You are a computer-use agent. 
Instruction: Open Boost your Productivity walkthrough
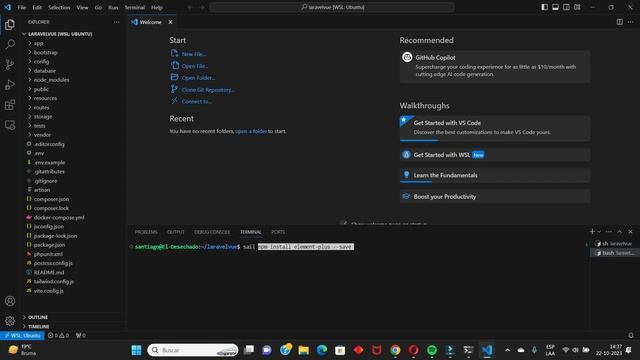(495, 196)
